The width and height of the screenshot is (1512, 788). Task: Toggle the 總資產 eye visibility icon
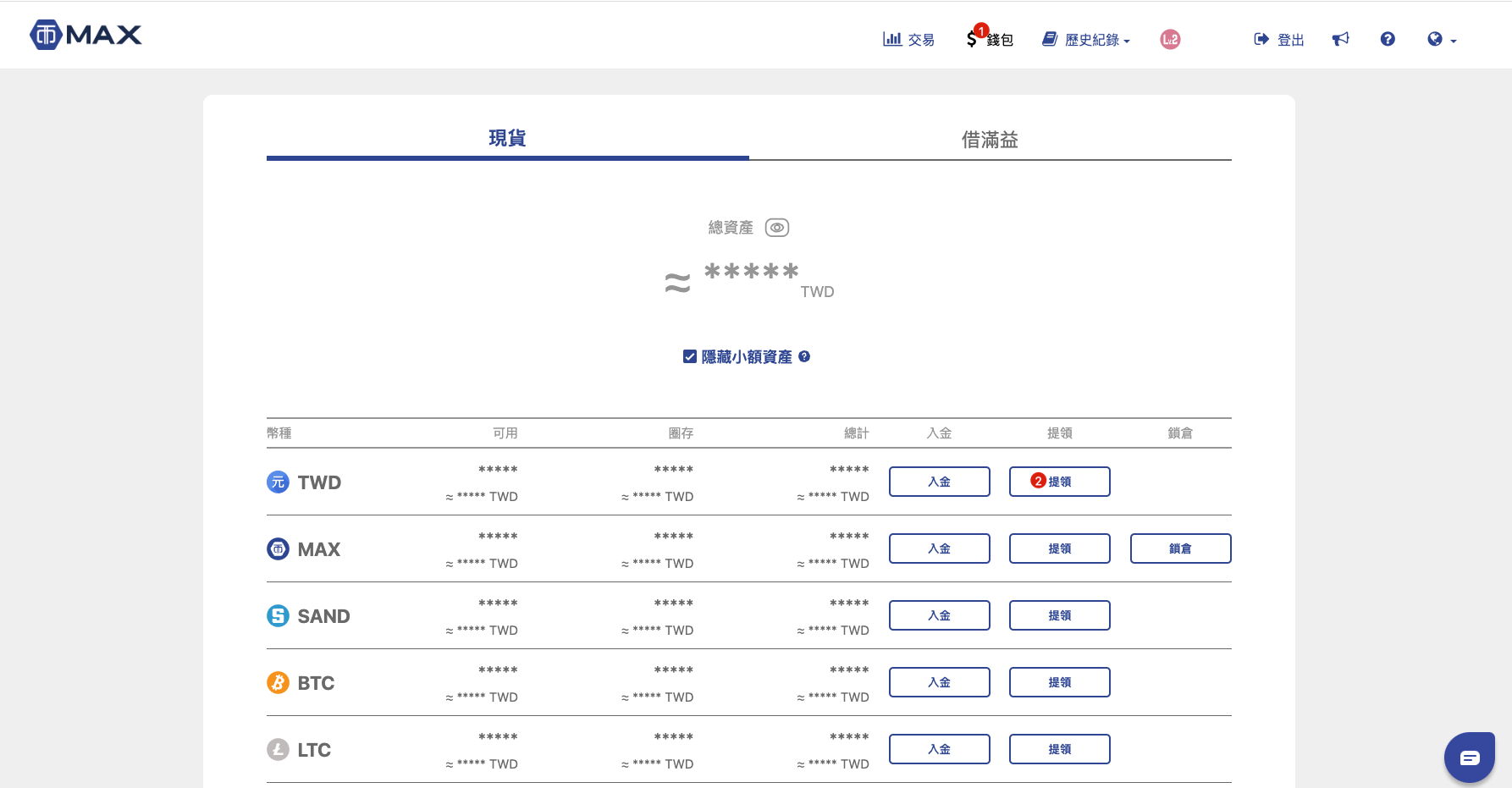pyautogui.click(x=777, y=228)
